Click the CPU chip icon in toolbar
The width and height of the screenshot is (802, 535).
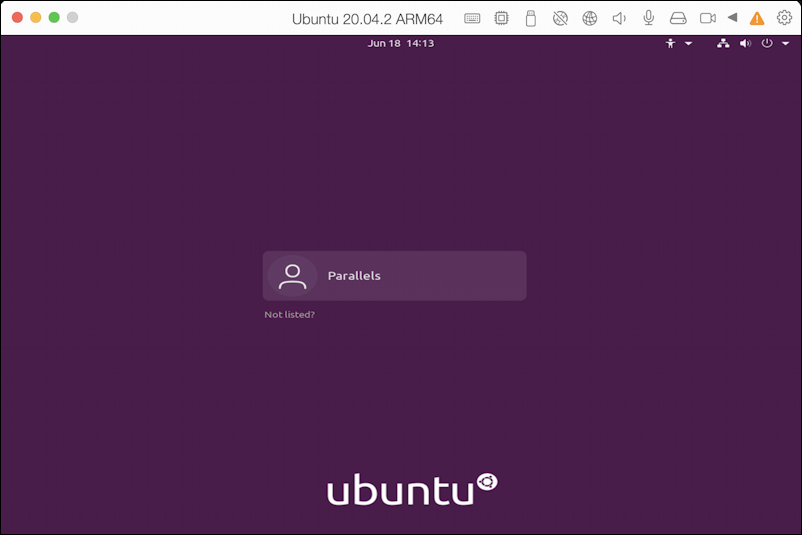(501, 18)
